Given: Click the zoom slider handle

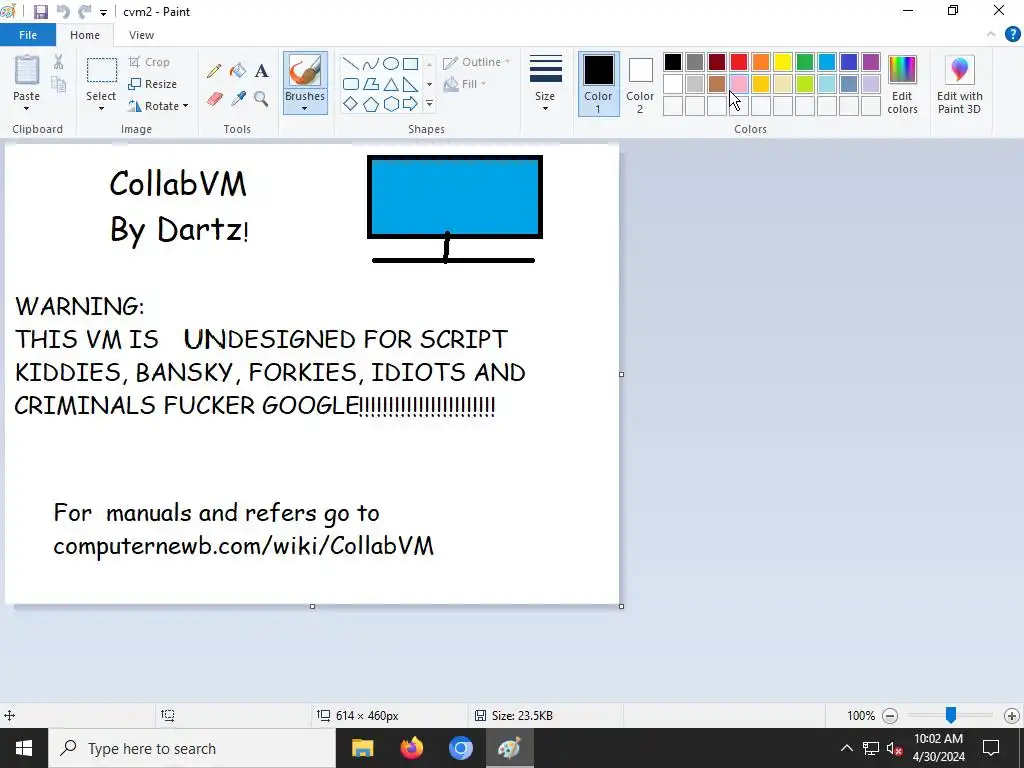Looking at the screenshot, I should click(x=951, y=716).
